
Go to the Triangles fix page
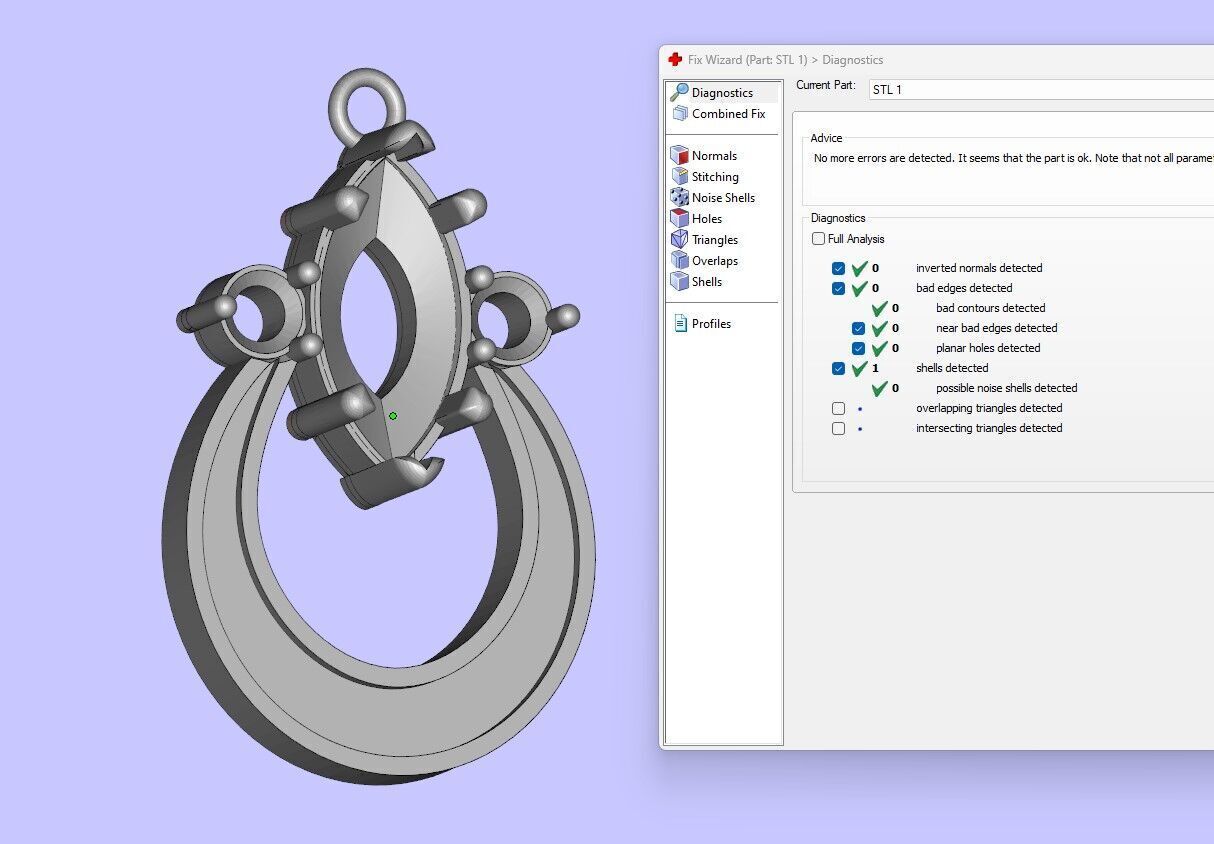(x=715, y=239)
